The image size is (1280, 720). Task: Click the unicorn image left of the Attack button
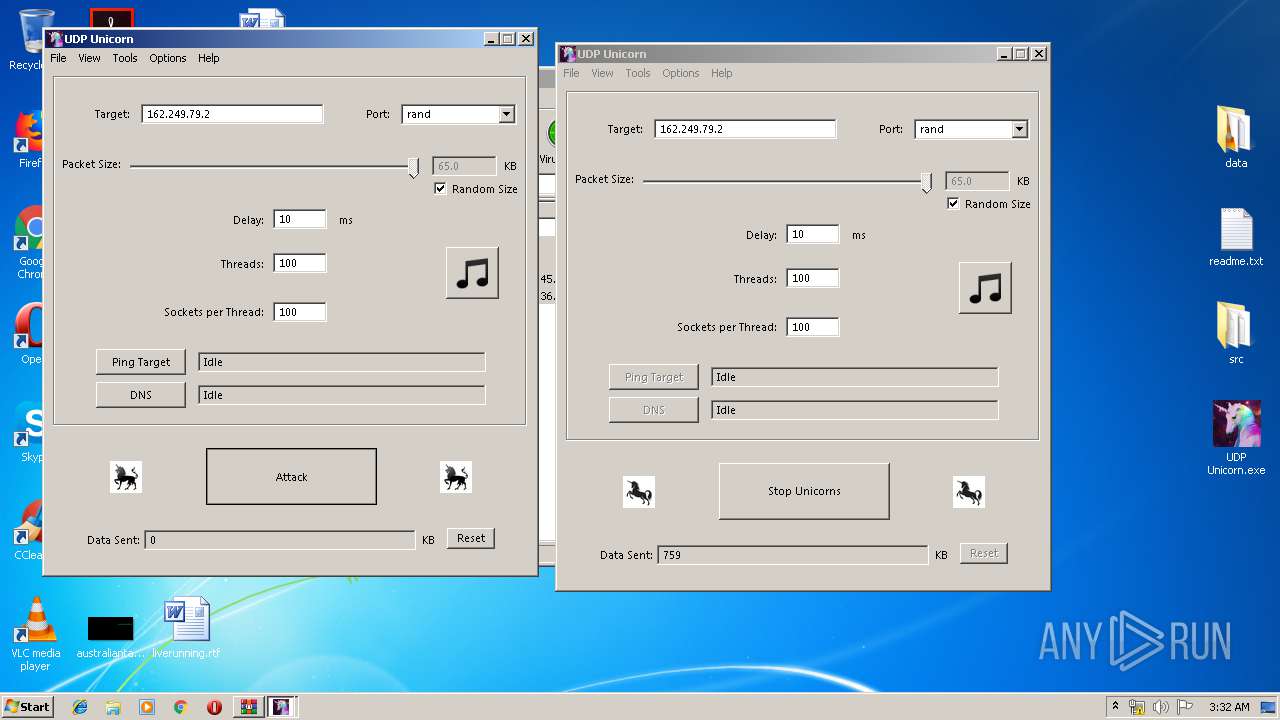click(126, 477)
